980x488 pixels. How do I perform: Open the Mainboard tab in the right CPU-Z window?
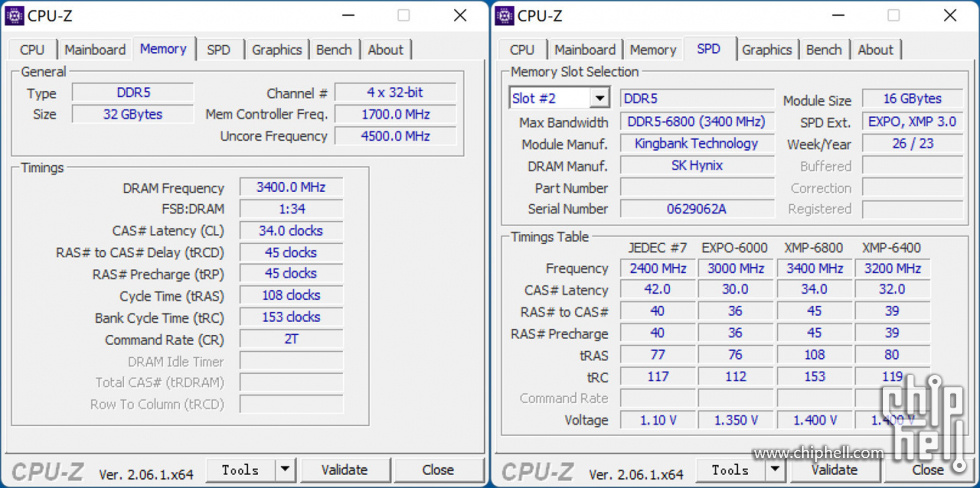[x=585, y=50]
